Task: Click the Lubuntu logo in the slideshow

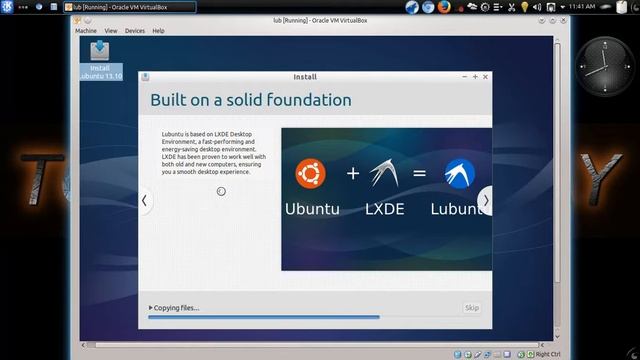Action: [460, 173]
